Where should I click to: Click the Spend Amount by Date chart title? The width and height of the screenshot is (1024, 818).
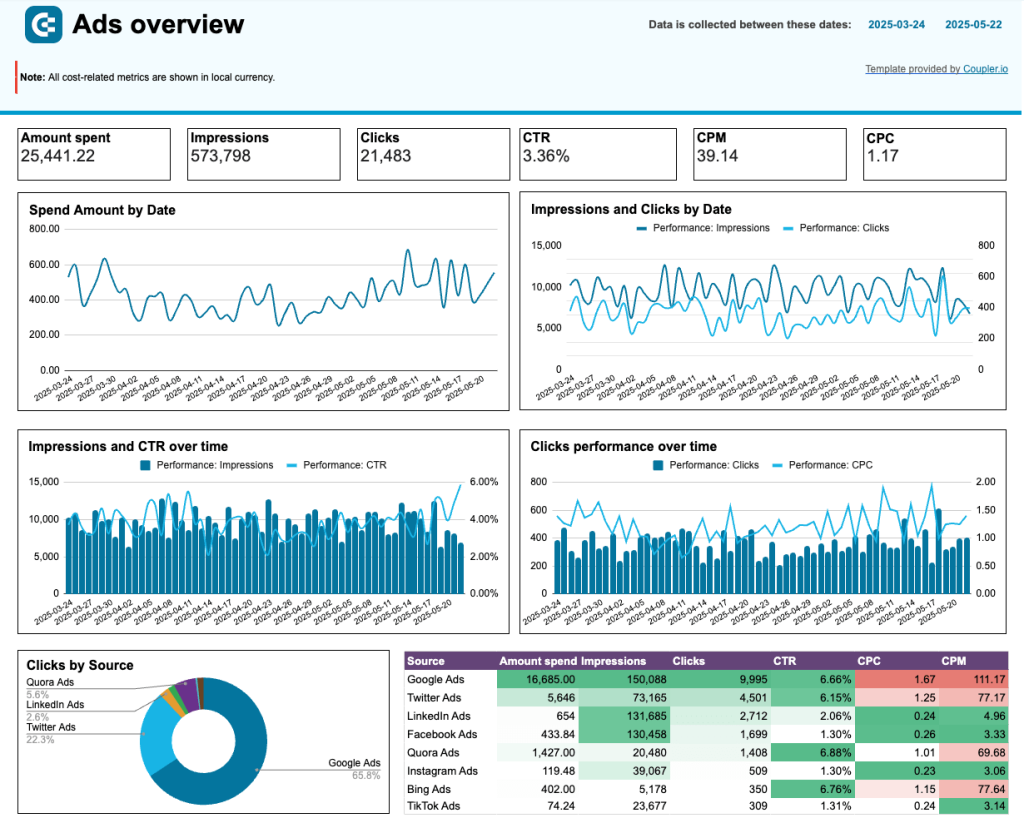coord(103,210)
